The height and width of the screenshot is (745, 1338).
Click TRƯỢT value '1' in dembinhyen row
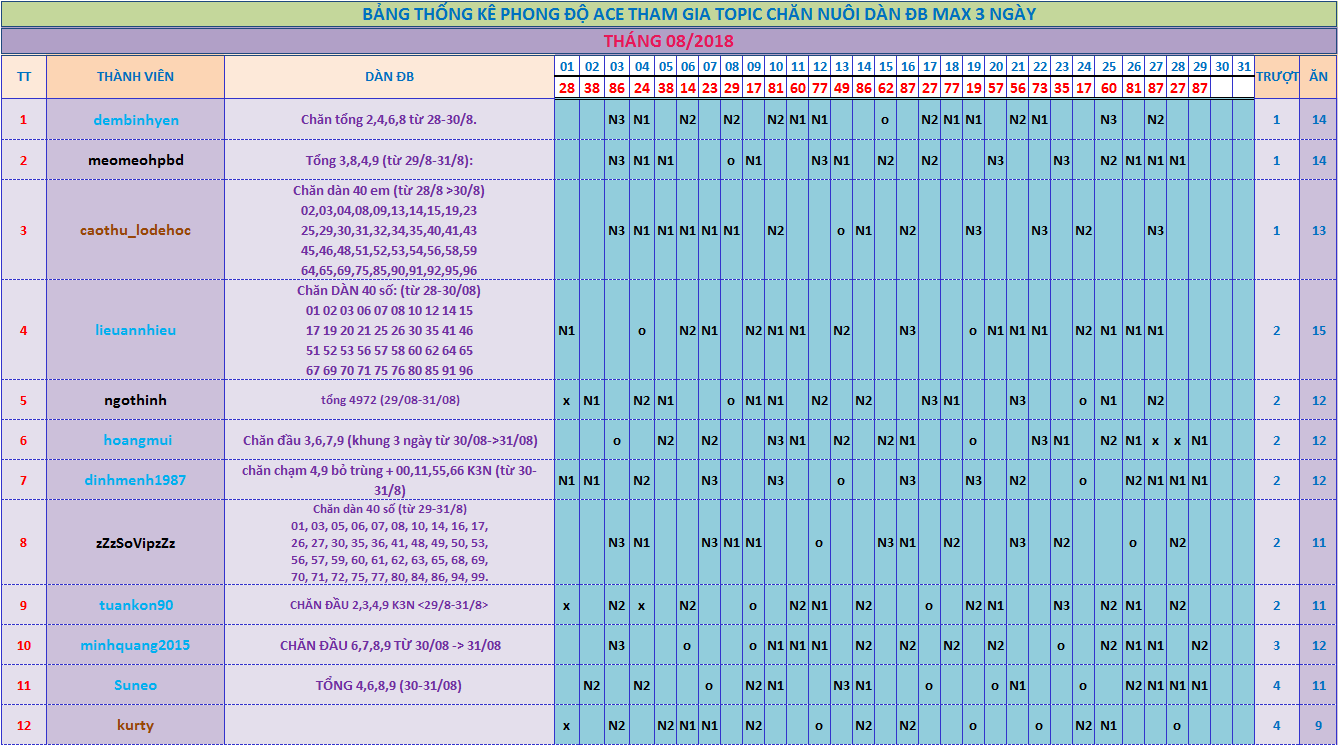1277,120
